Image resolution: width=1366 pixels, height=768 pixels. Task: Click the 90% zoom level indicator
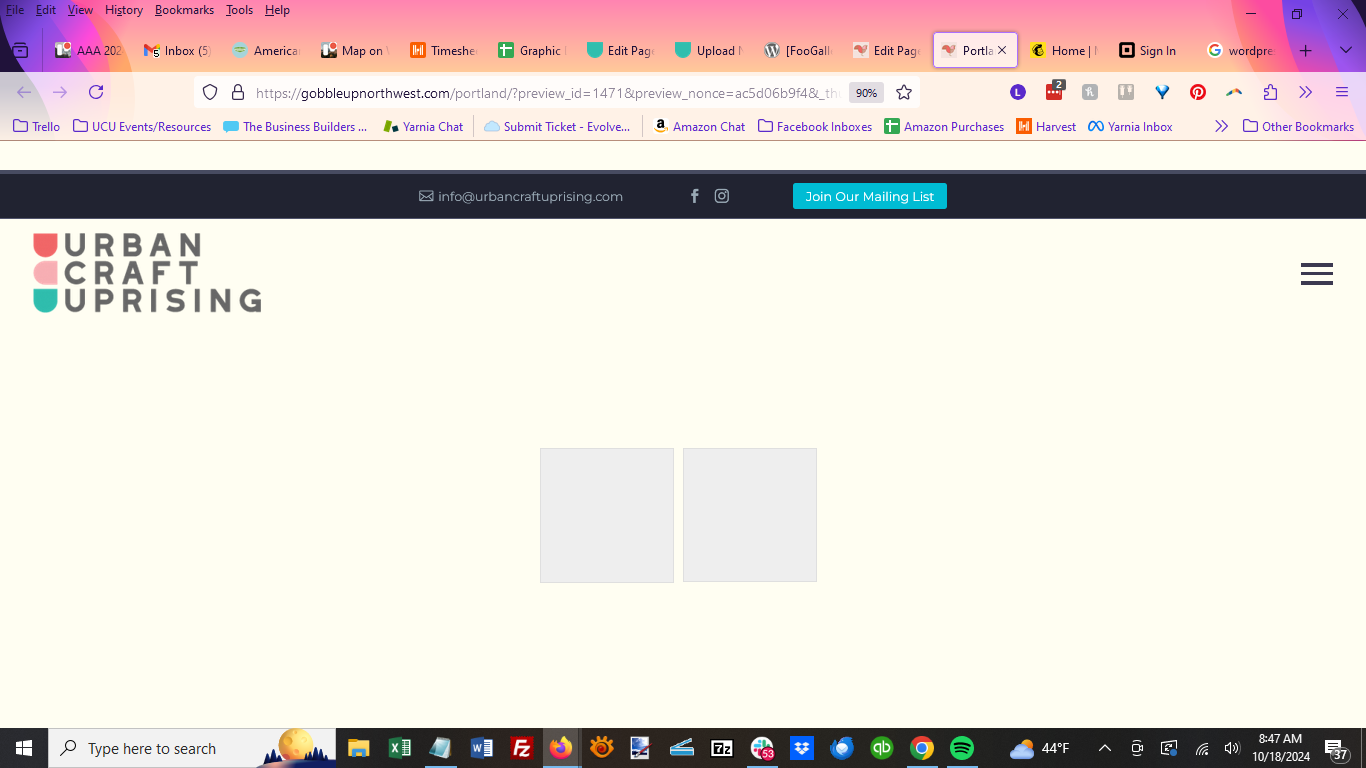[x=865, y=93]
